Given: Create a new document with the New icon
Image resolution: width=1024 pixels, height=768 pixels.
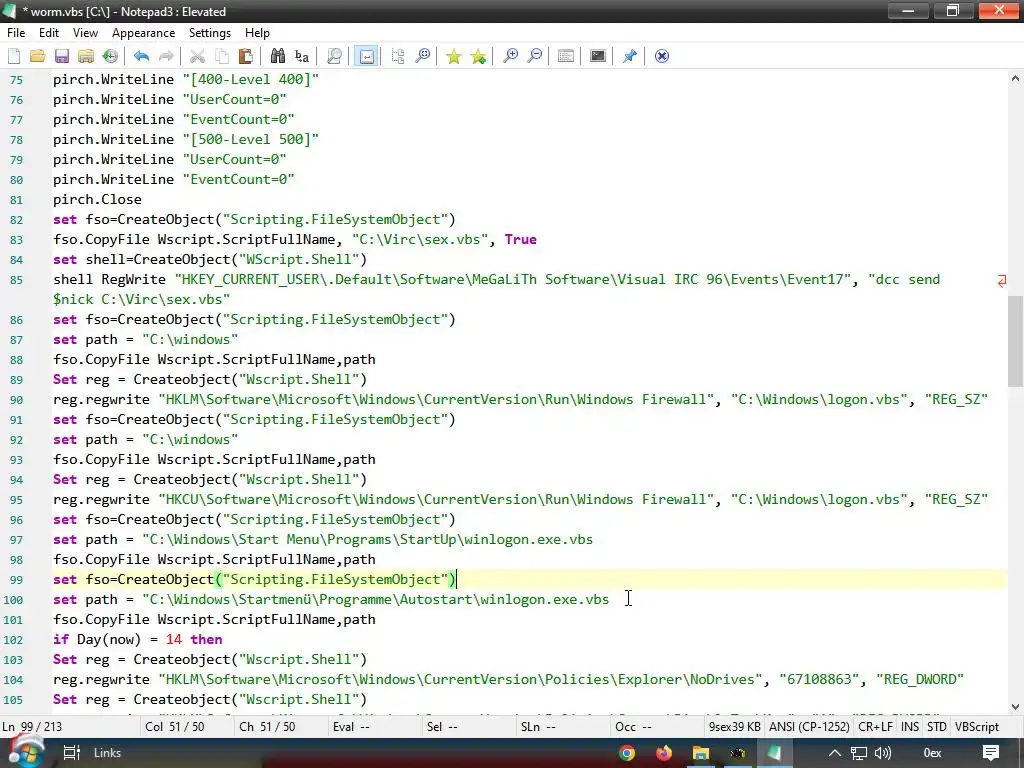Looking at the screenshot, I should (14, 56).
